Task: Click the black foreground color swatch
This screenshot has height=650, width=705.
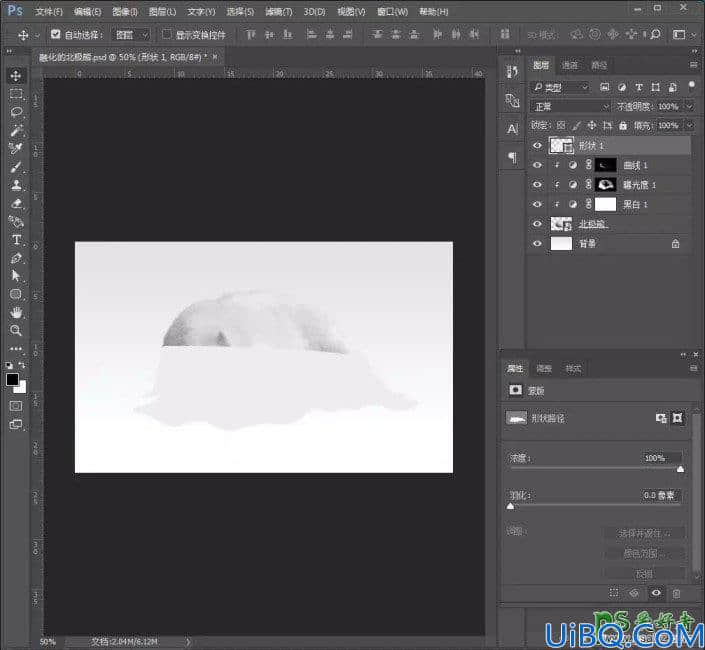Action: (12, 379)
